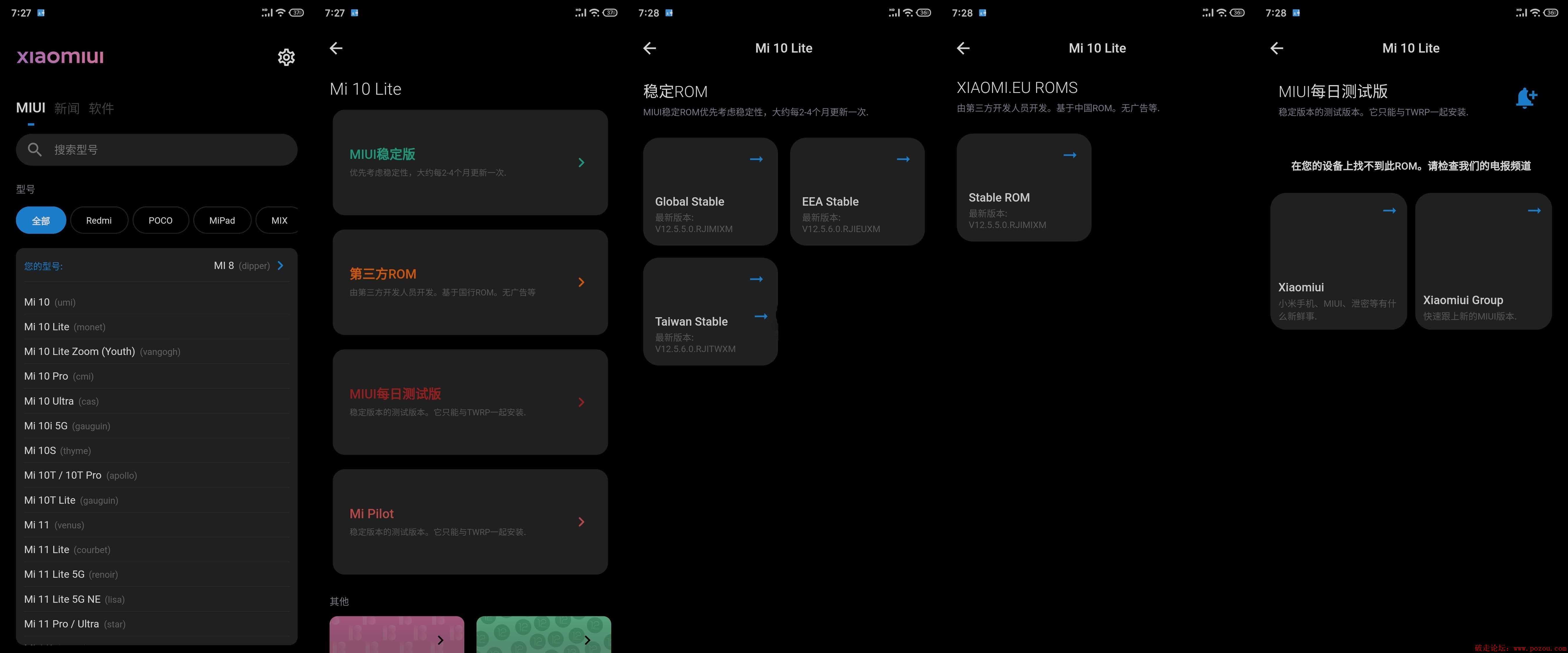1568x653 pixels.
Task: Go back from the Mi 10 Lite category screen
Action: (x=336, y=48)
